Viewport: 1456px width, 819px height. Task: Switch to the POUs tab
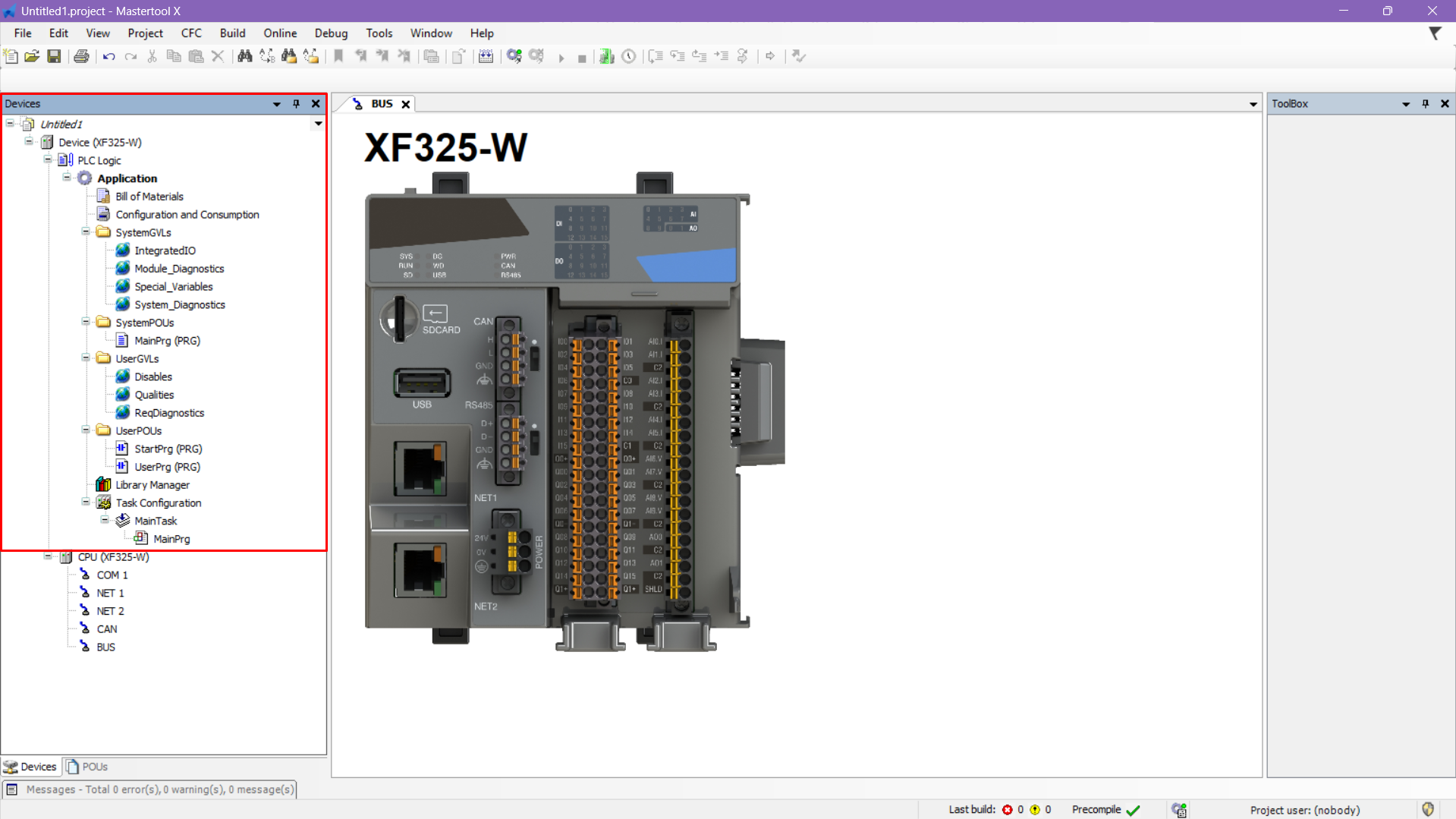point(87,767)
